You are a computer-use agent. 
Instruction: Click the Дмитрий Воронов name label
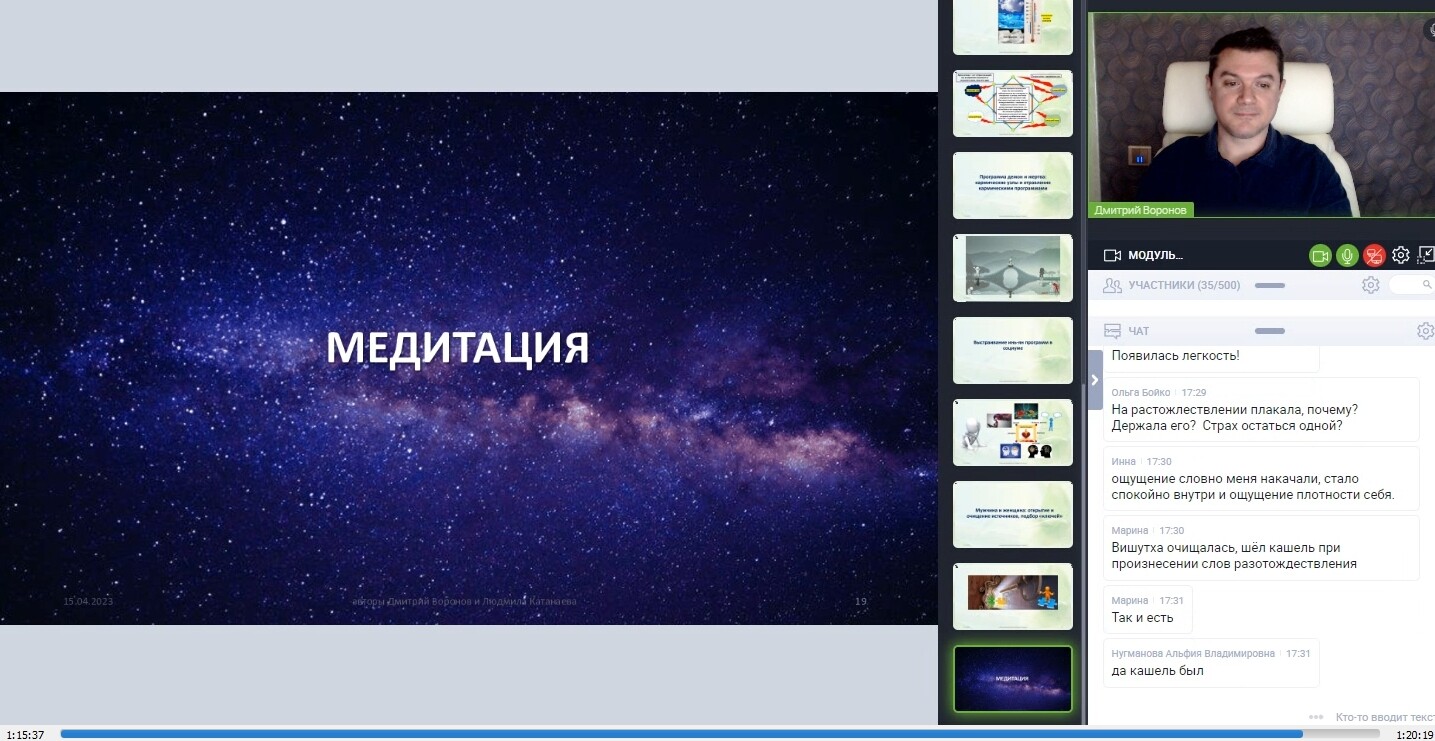coord(1141,210)
